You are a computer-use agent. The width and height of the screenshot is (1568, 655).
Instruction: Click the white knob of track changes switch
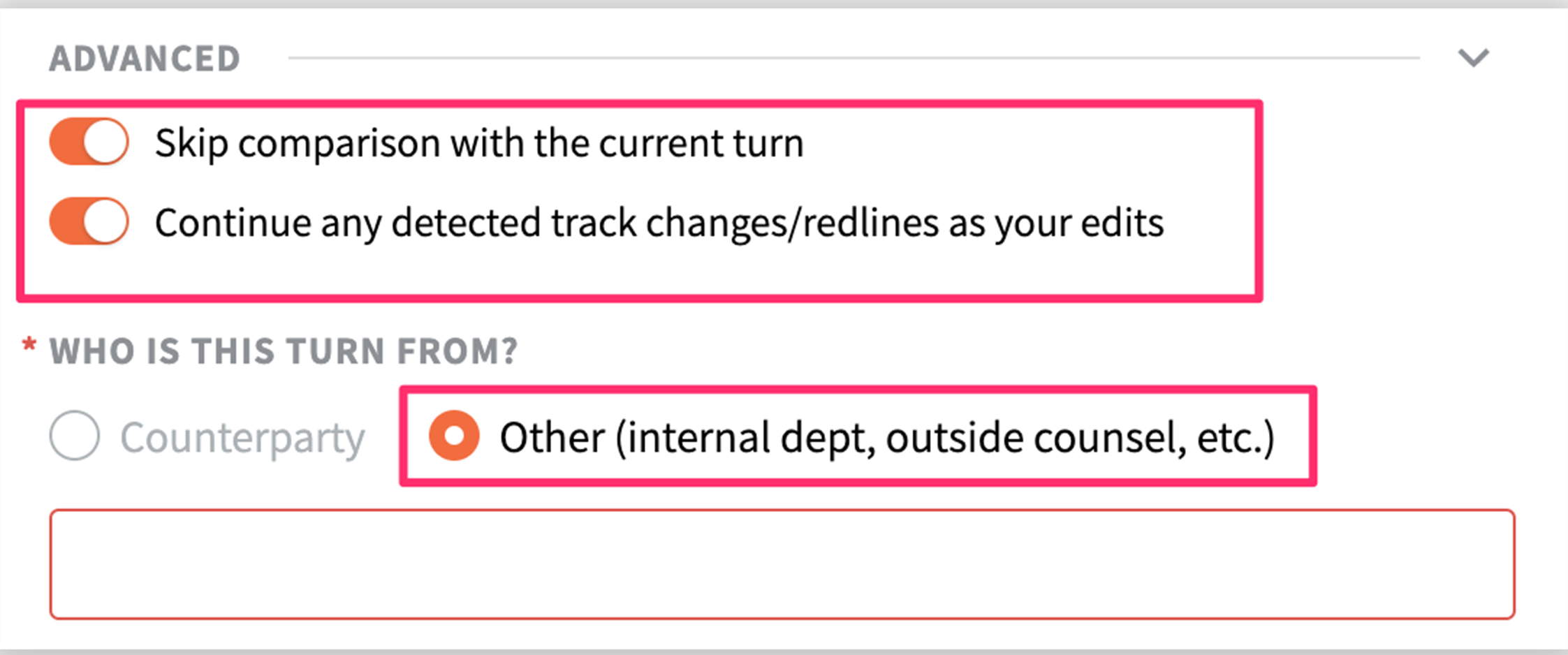coord(105,221)
